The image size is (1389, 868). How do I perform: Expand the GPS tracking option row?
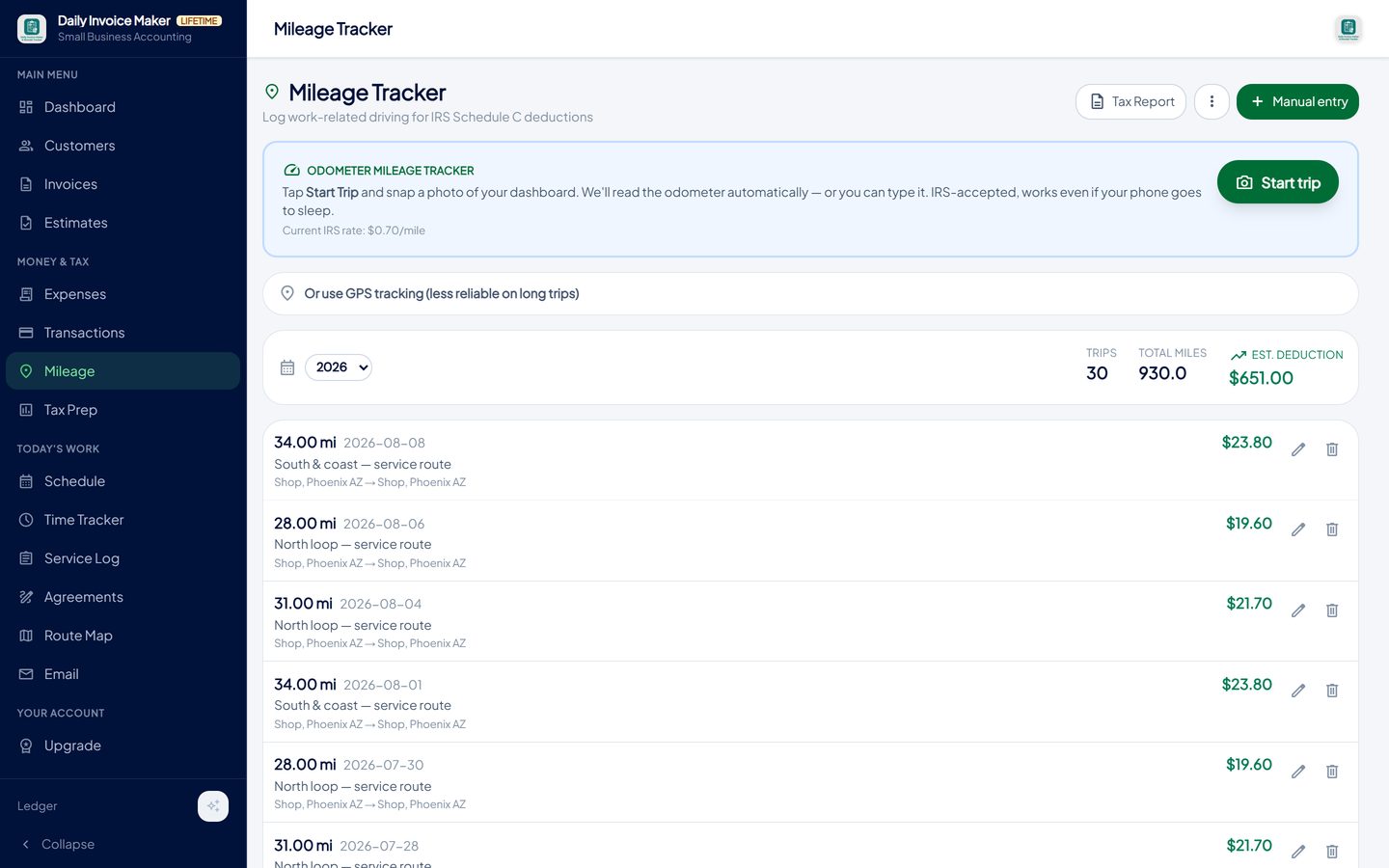click(810, 293)
